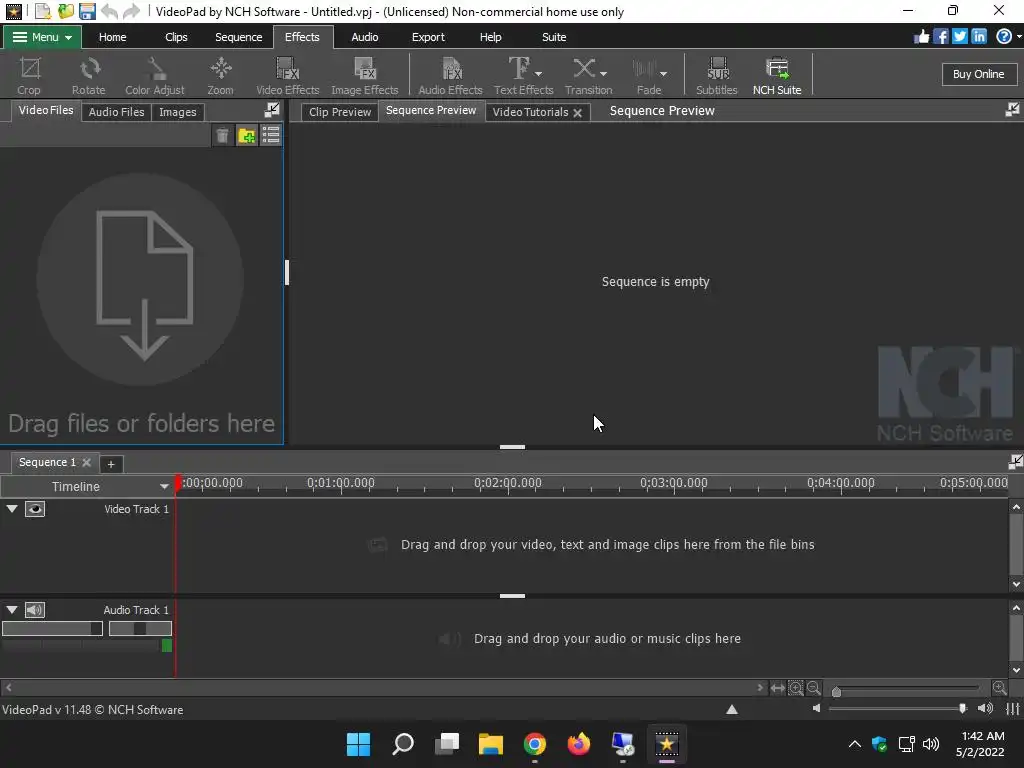1024x768 pixels.
Task: Share on Twitter icon
Action: click(x=959, y=37)
